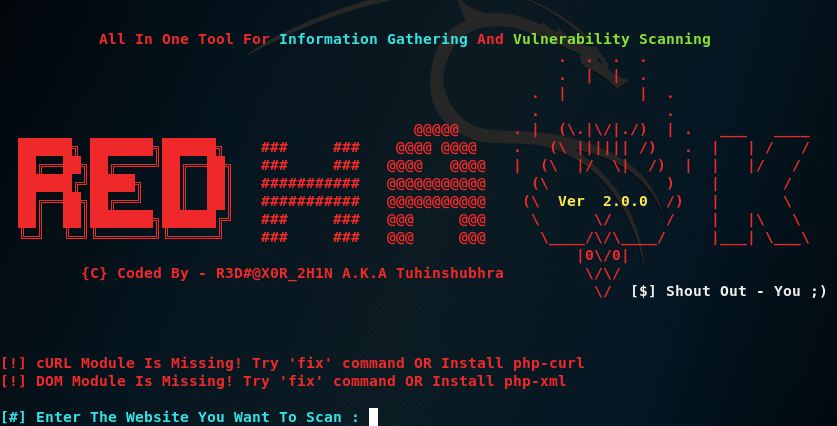Click the DOM Module Is Missing warning
Image resolution: width=837 pixels, height=426 pixels.
(x=283, y=381)
